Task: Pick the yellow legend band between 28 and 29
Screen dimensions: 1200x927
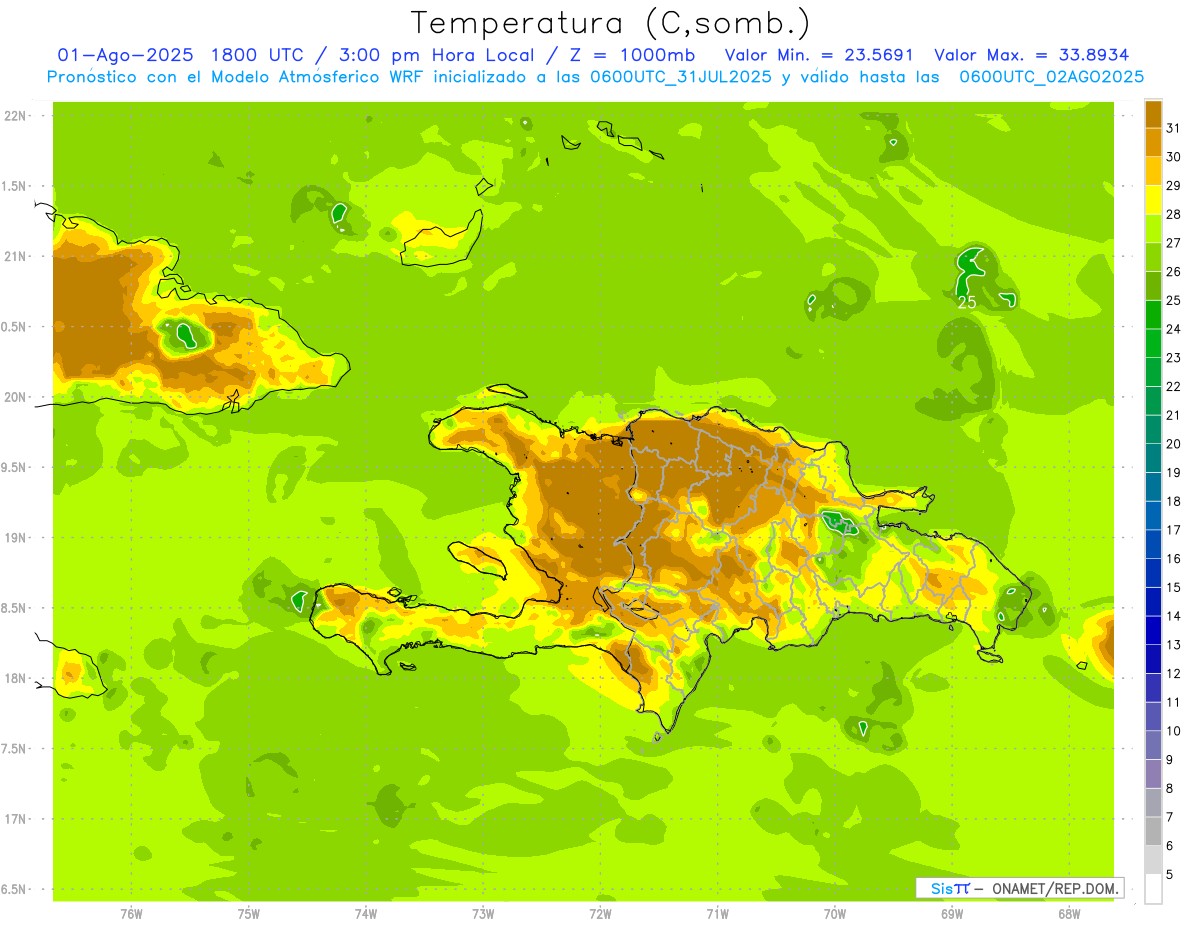Action: click(x=1153, y=200)
